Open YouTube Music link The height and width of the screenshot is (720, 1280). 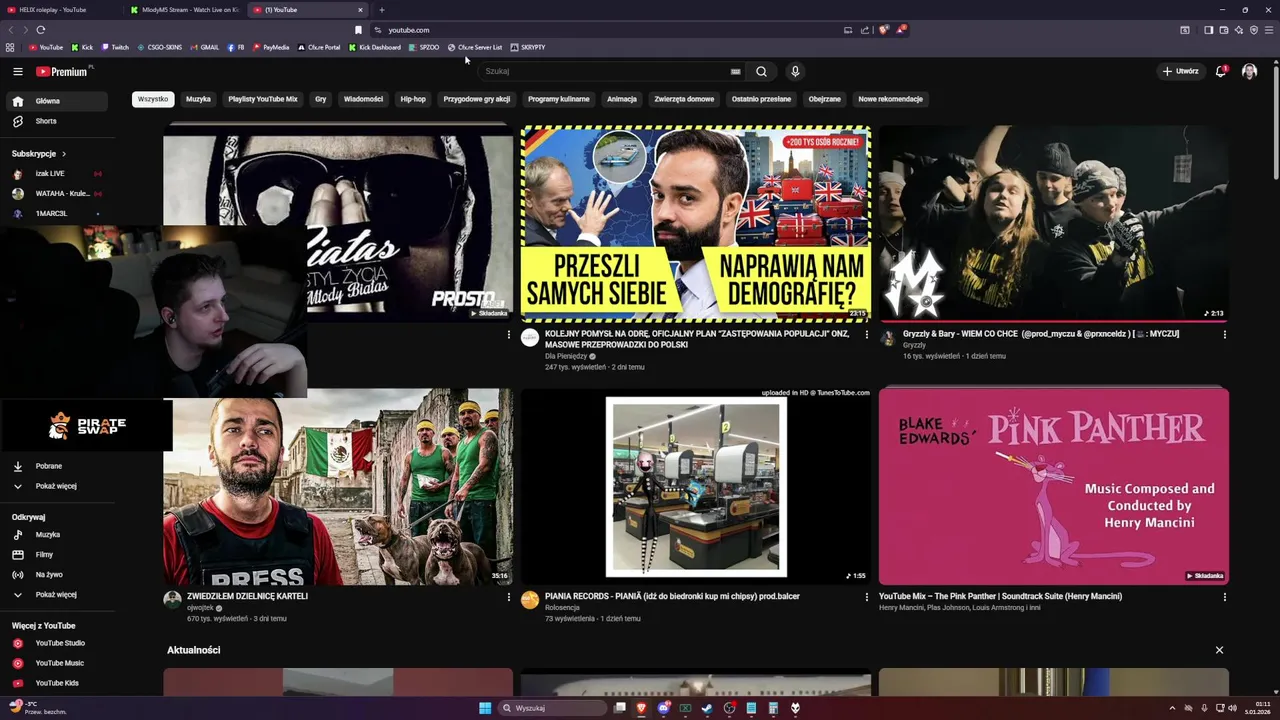pos(58,663)
